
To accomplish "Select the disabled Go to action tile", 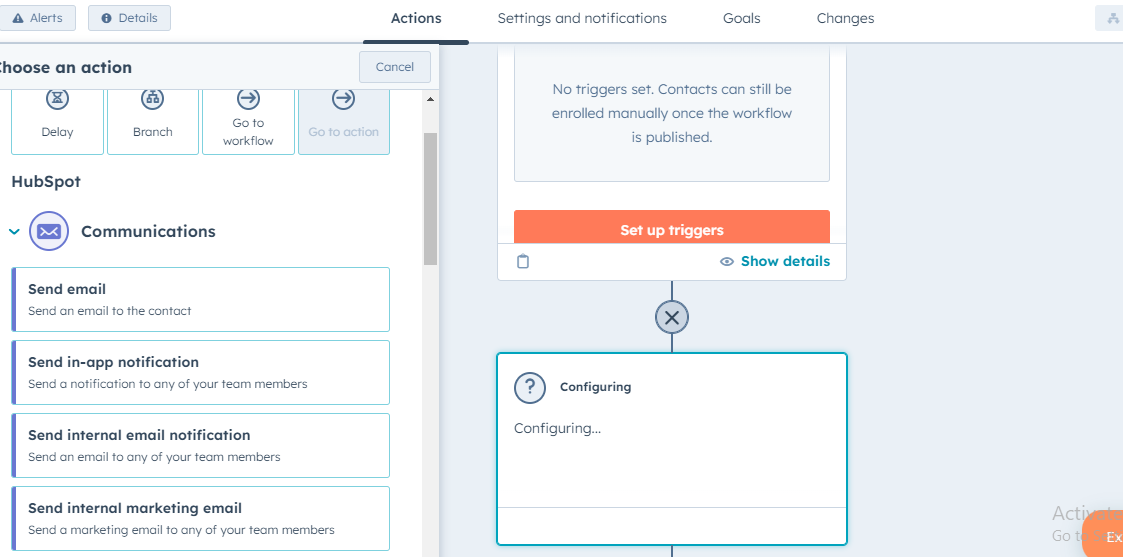I will (x=344, y=122).
